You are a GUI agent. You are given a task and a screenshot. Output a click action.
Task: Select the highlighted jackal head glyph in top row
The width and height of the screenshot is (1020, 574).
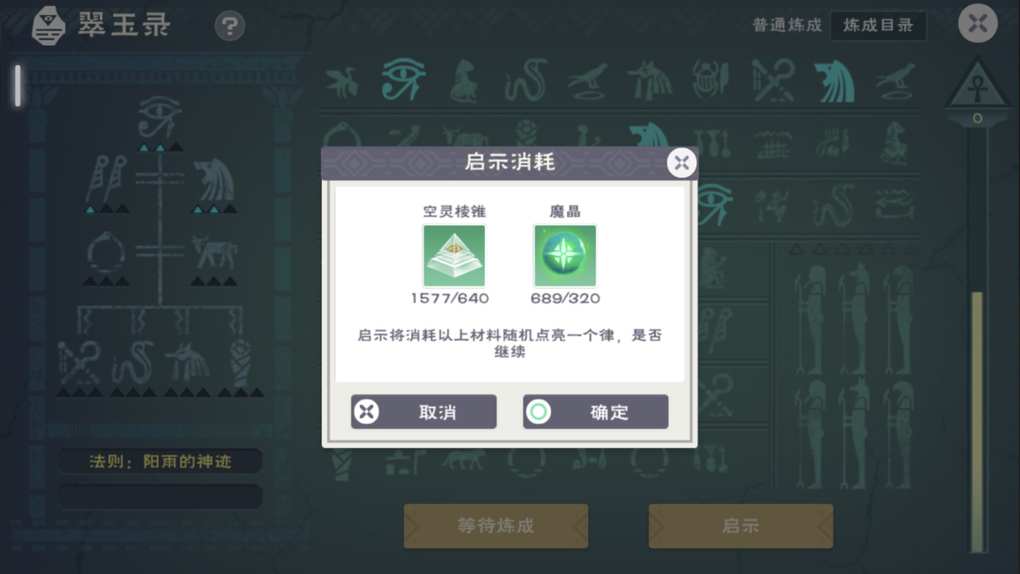(834, 81)
